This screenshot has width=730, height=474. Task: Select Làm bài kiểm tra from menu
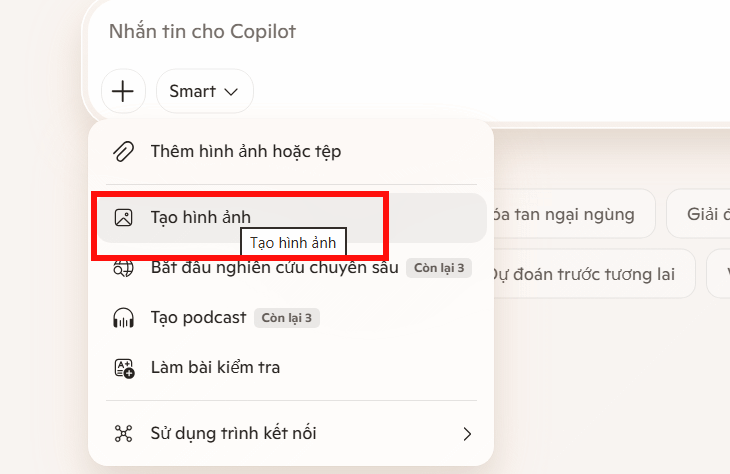tap(215, 368)
